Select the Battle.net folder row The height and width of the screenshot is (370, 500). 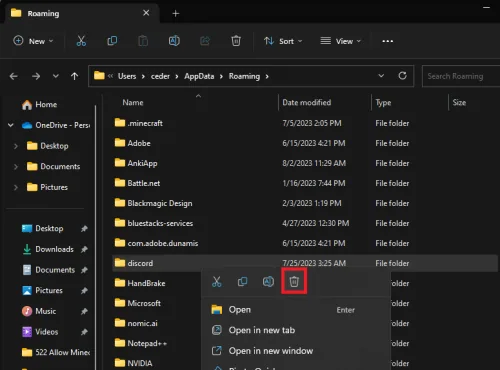(x=305, y=183)
